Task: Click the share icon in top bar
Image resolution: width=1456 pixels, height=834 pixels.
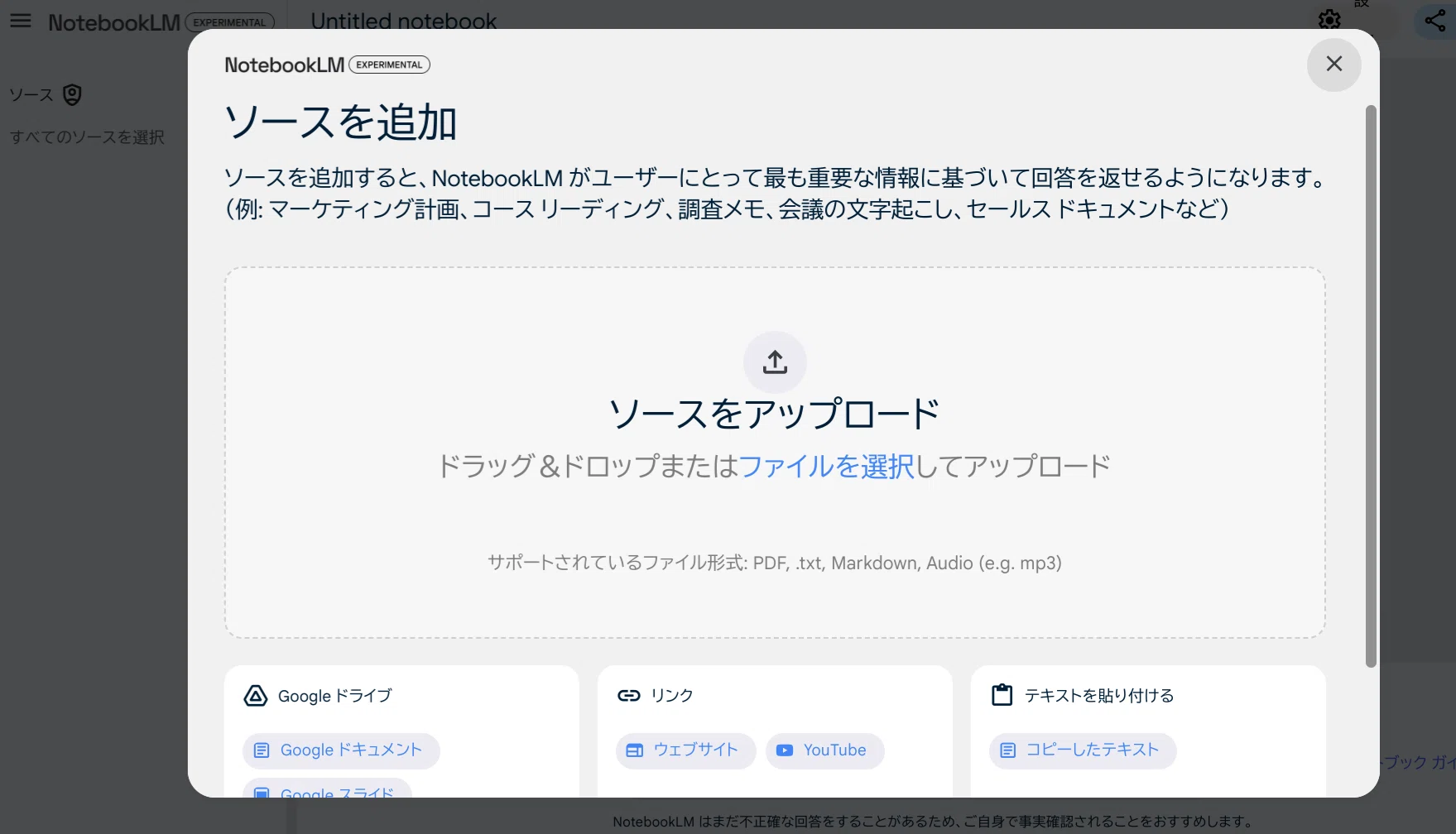Action: (1436, 21)
